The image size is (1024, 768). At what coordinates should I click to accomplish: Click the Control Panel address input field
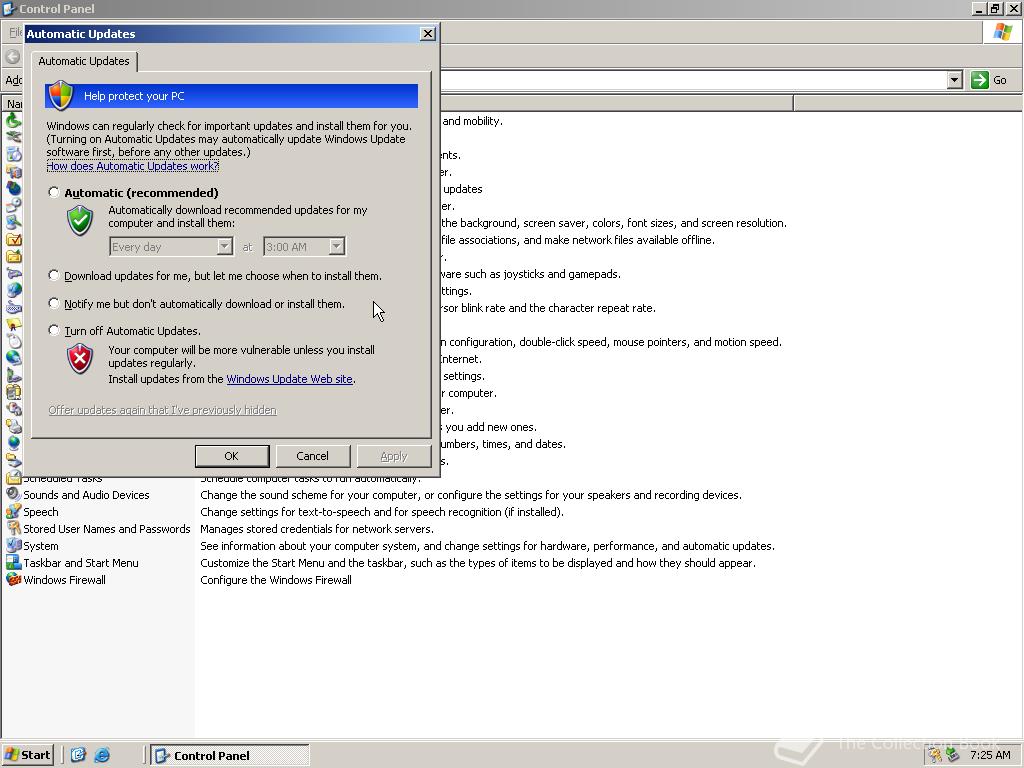[692, 80]
